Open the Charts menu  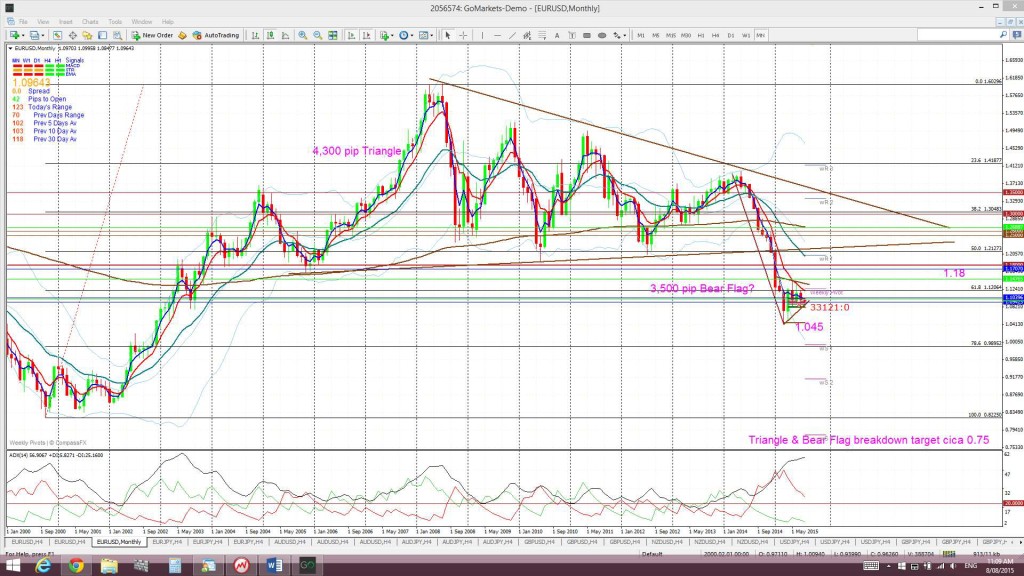pyautogui.click(x=90, y=22)
